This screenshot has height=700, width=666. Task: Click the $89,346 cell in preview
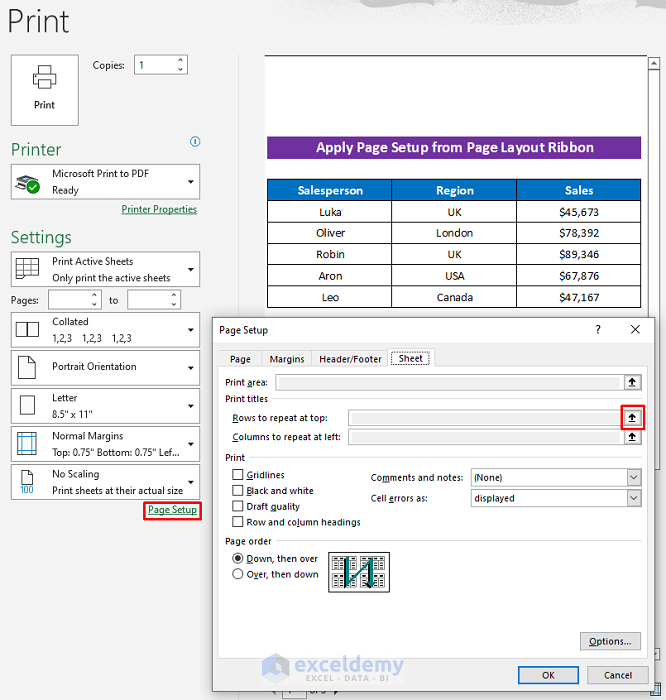(579, 254)
